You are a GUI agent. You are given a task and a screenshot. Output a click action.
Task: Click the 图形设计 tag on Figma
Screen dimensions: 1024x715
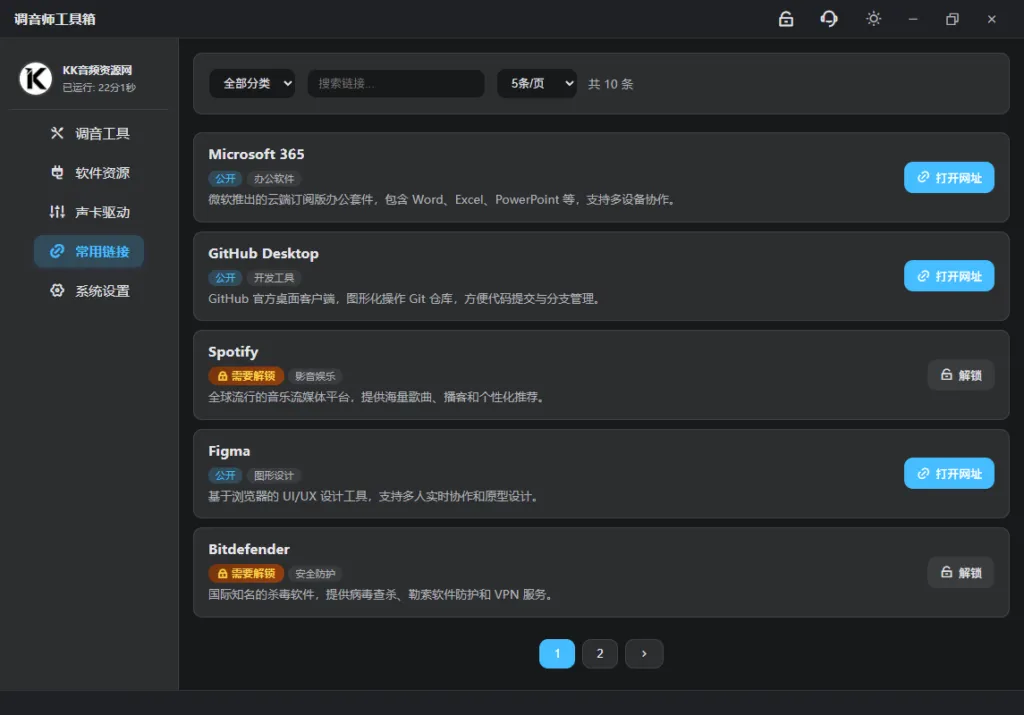tap(274, 476)
